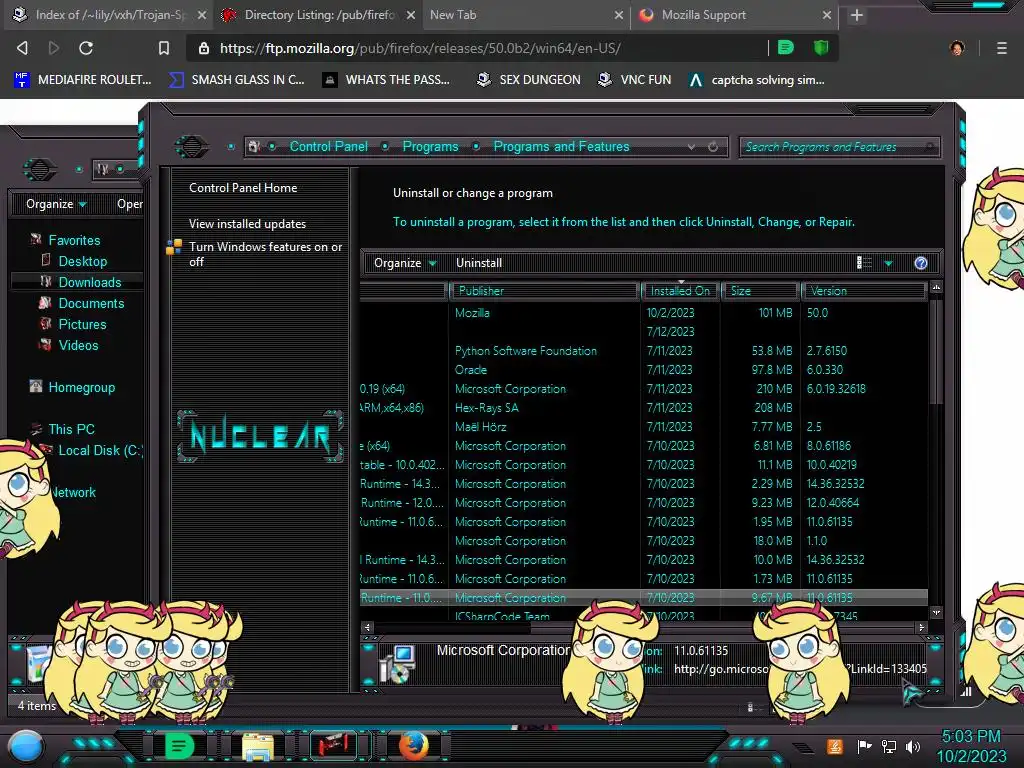Switch to the Mozilla Support tab
The height and width of the screenshot is (768, 1024).
pyautogui.click(x=735, y=15)
